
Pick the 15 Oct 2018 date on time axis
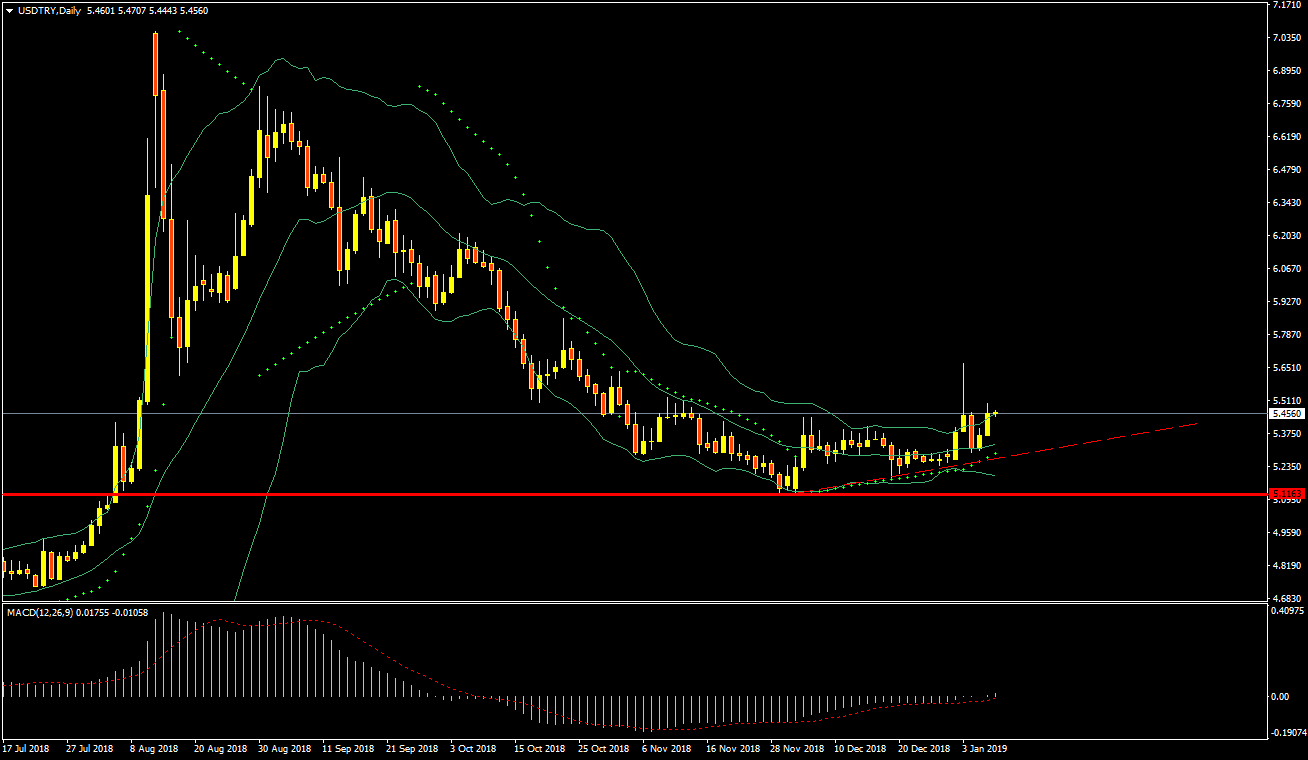point(539,747)
